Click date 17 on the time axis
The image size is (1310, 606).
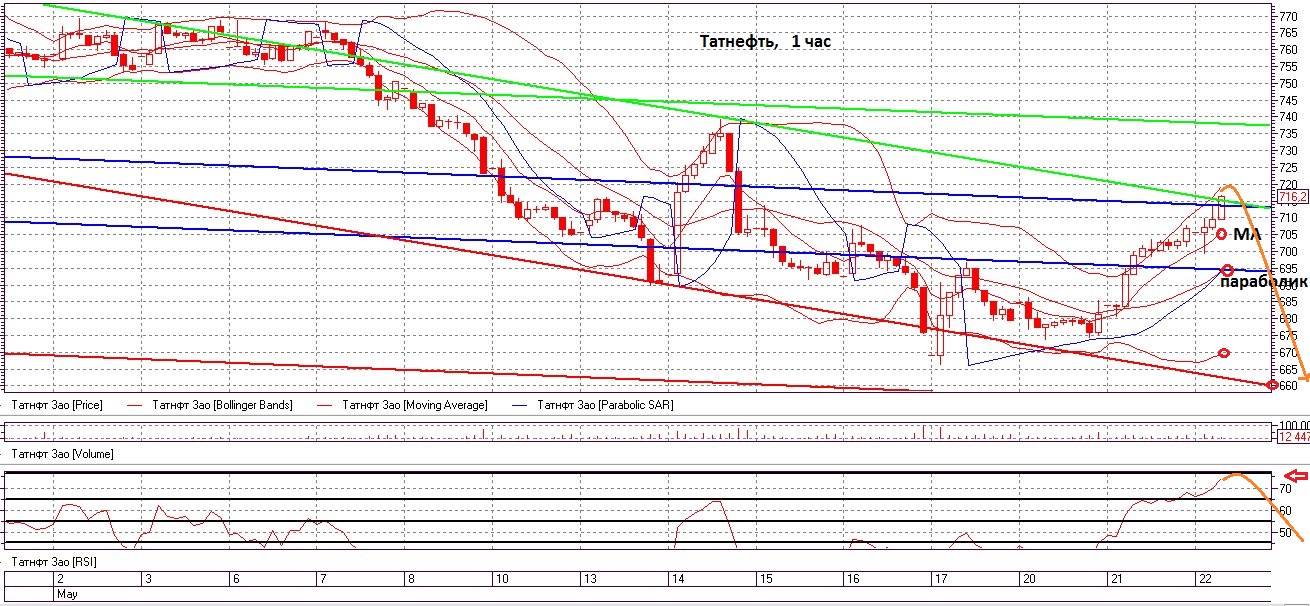[x=941, y=580]
